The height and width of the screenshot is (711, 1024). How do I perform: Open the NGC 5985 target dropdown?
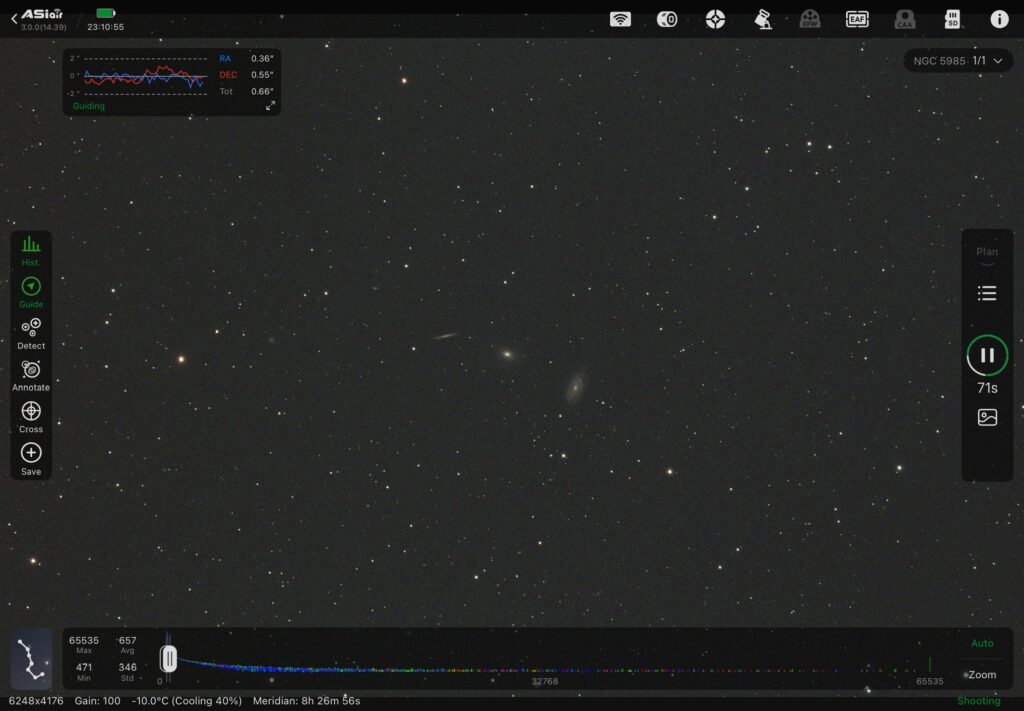[958, 61]
